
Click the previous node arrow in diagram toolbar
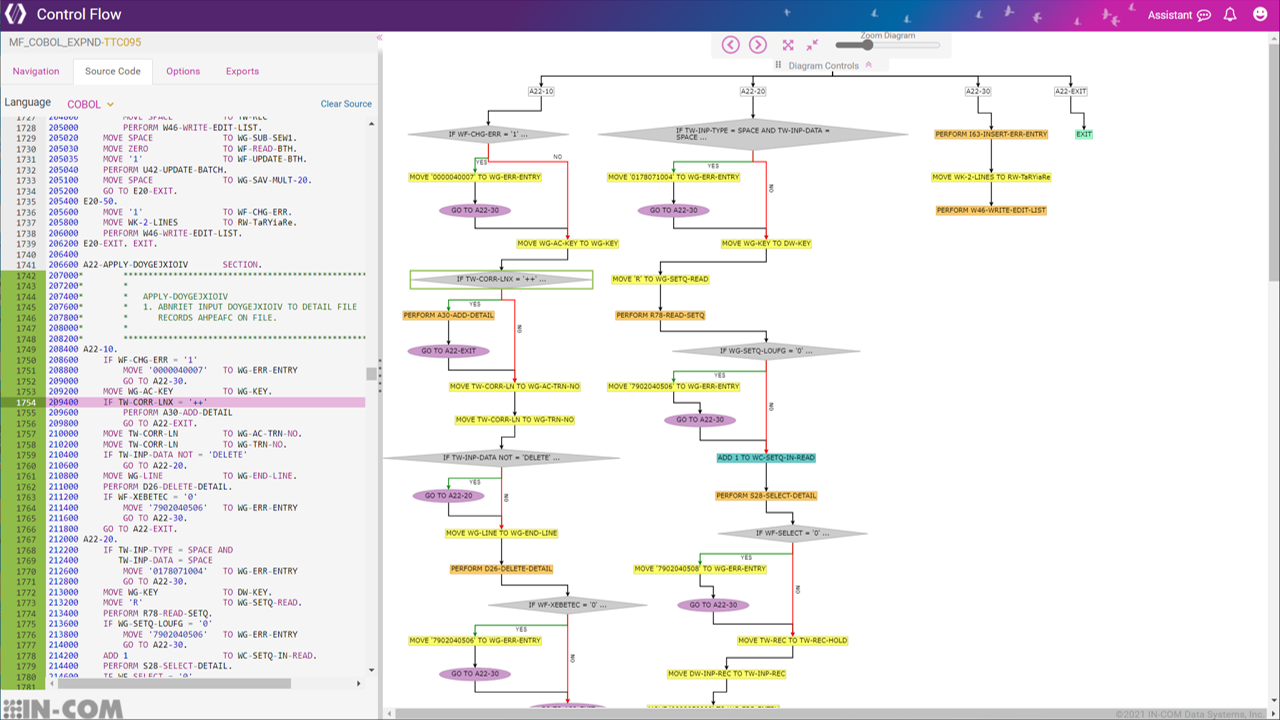pyautogui.click(x=730, y=45)
